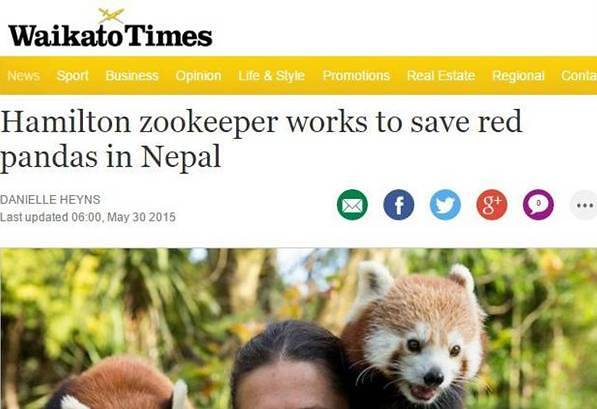
Task: Share article on Facebook
Action: (399, 204)
